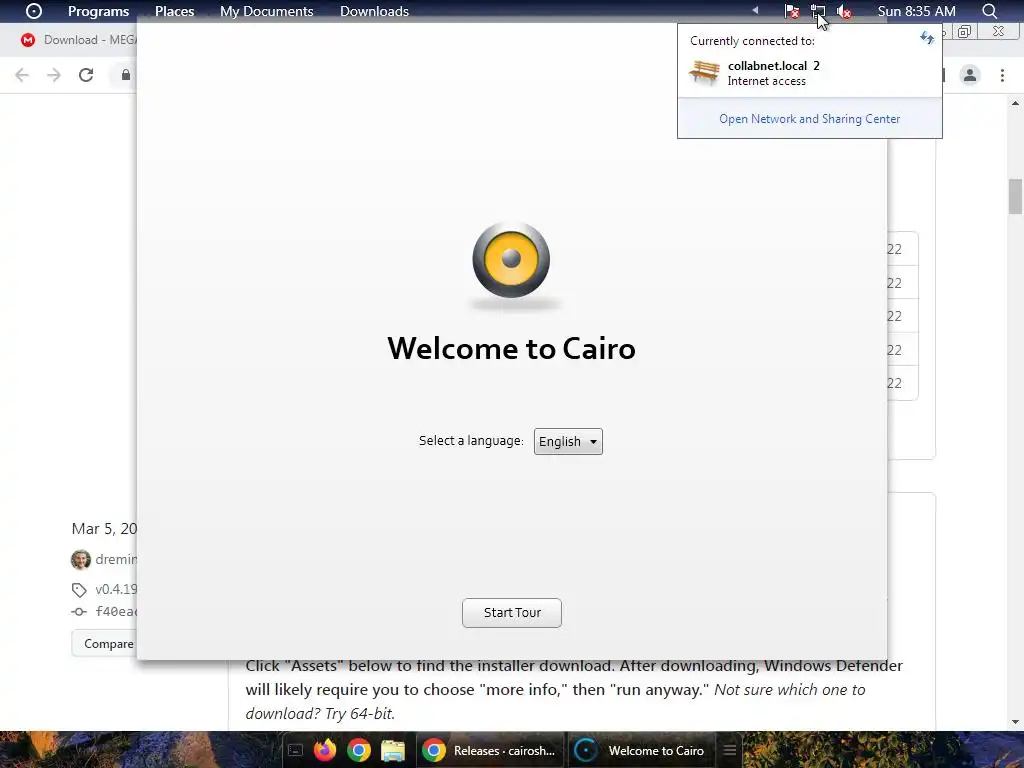Screen dimensions: 1024x768
Task: Click the Chrome forward arrow
Action: pos(54,75)
